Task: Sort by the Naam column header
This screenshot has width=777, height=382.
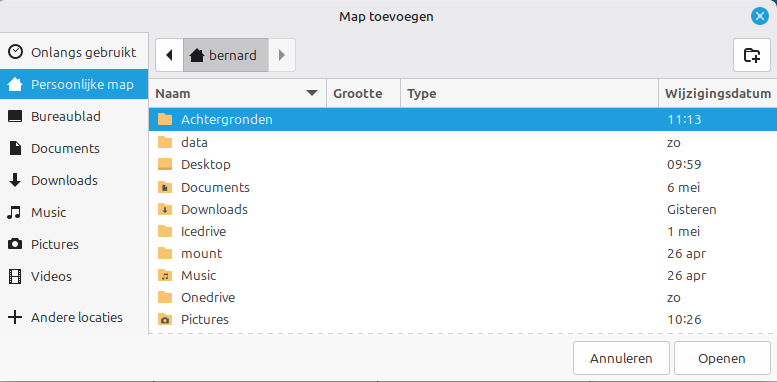Action: 238,93
